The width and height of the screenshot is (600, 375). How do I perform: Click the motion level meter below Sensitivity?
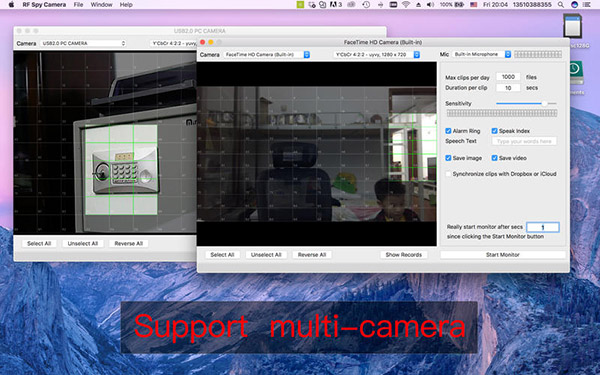pos(502,113)
